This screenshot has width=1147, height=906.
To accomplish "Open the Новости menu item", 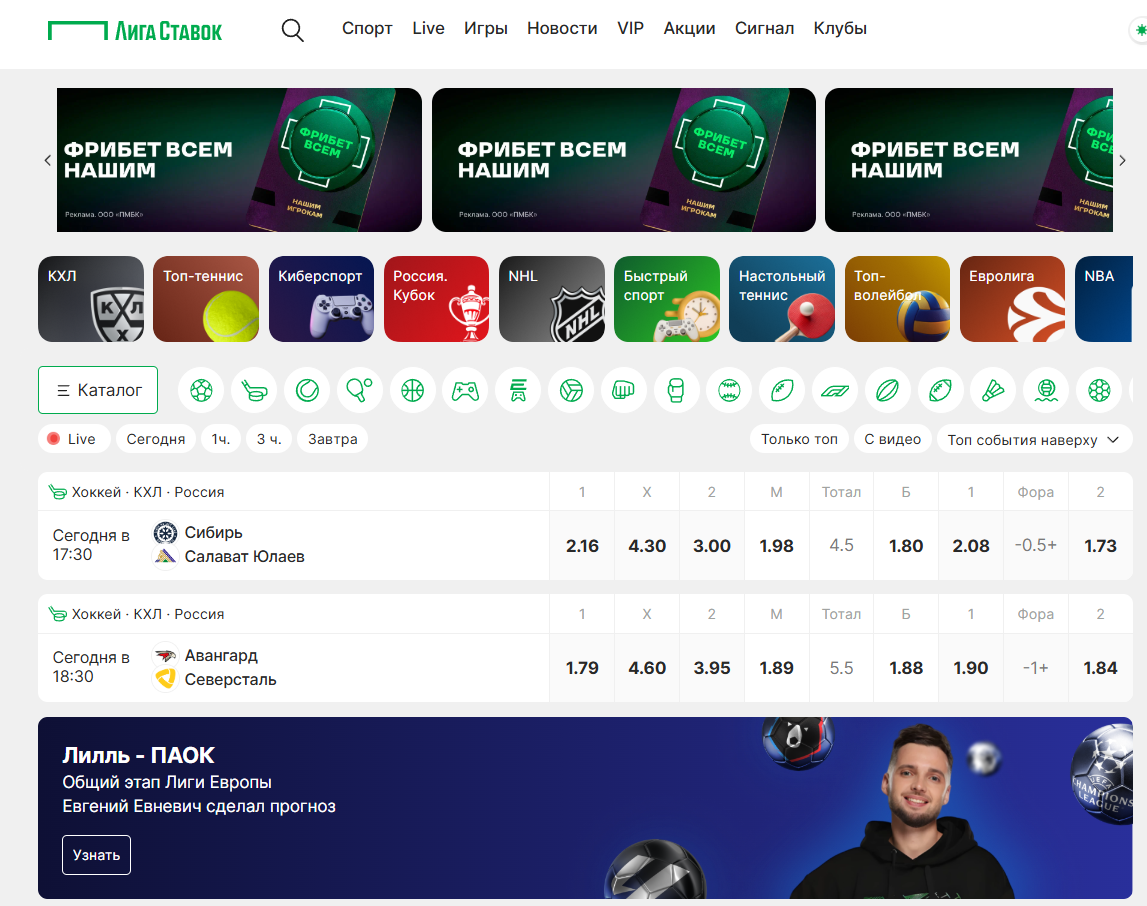I will [x=562, y=29].
